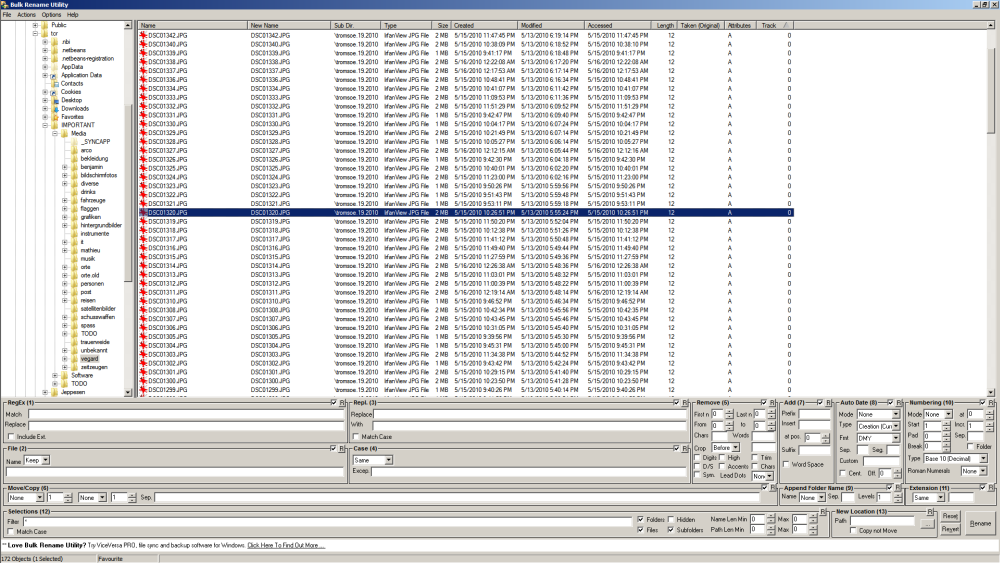Expand the Software folder in tree

click(x=54, y=375)
